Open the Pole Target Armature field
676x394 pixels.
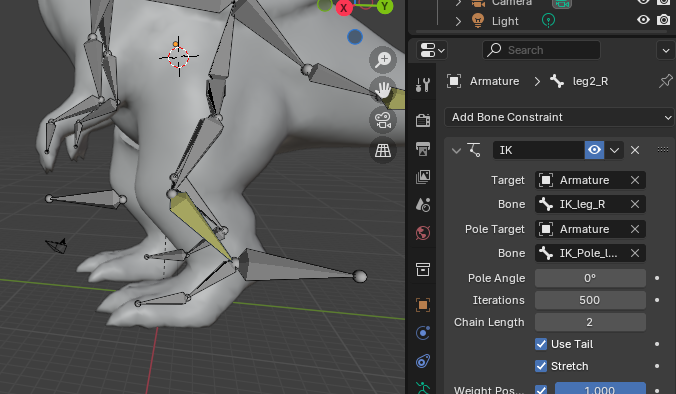[590, 229]
